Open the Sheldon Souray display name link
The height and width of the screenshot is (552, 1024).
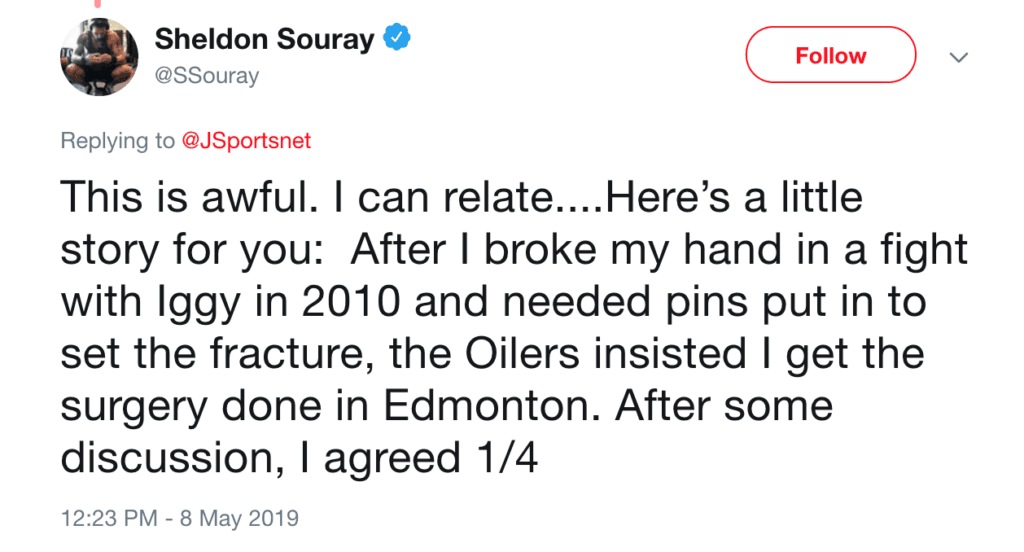tap(264, 40)
